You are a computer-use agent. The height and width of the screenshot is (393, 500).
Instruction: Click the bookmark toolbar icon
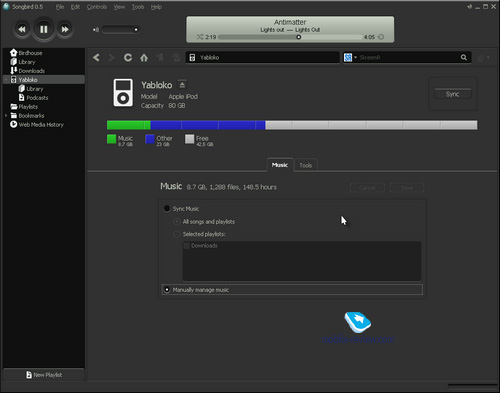point(160,57)
